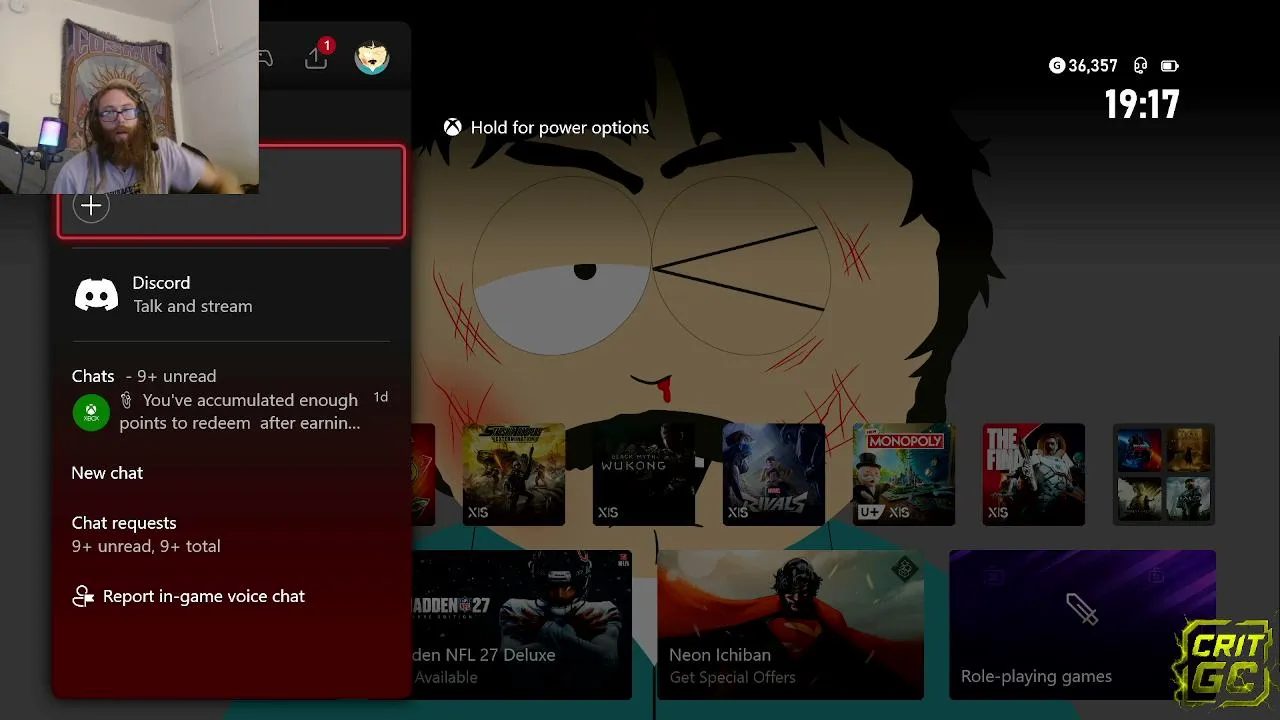Open the game group tile with four covers

[1164, 474]
